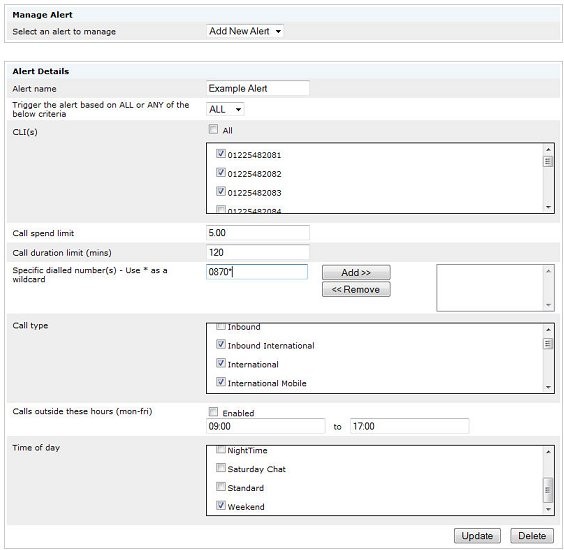The image size is (564, 550).
Task: Click the CLI list scroll down arrow
Action: 548,207
